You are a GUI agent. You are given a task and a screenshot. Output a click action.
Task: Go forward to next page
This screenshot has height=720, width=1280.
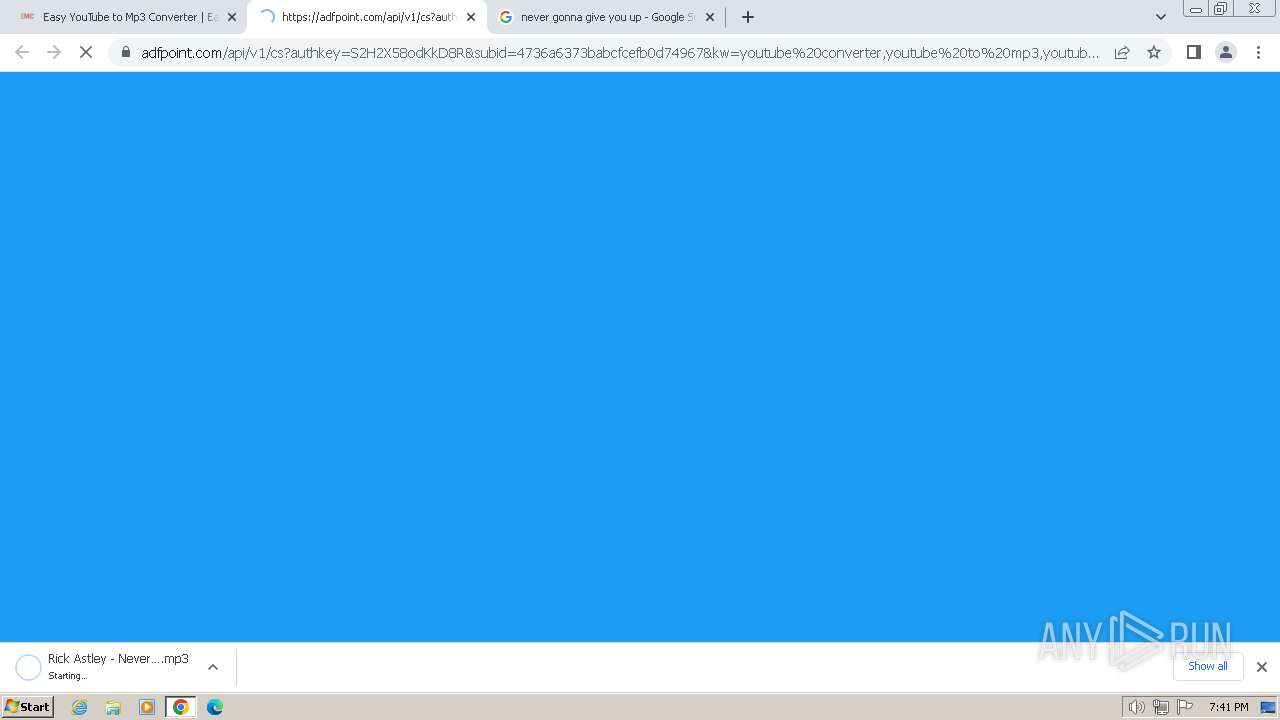(x=54, y=52)
